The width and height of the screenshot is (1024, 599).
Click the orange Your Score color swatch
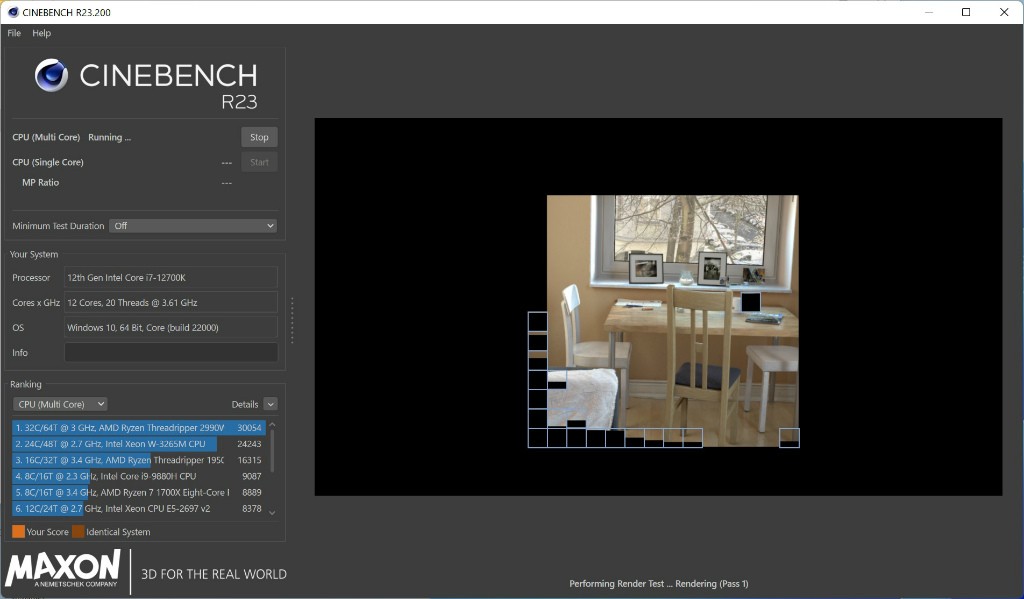click(18, 532)
